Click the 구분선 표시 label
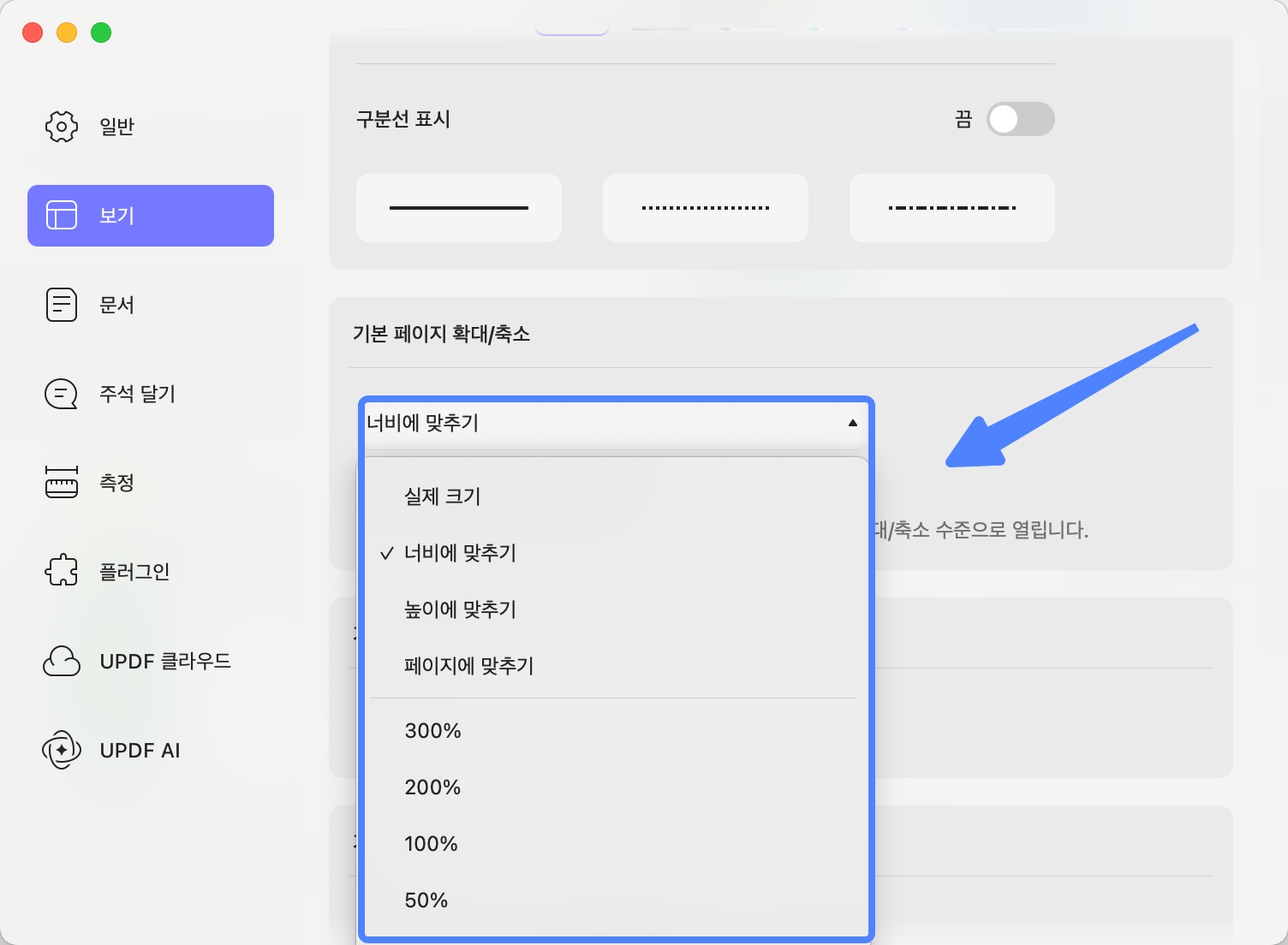Image resolution: width=1288 pixels, height=945 pixels. click(x=403, y=119)
